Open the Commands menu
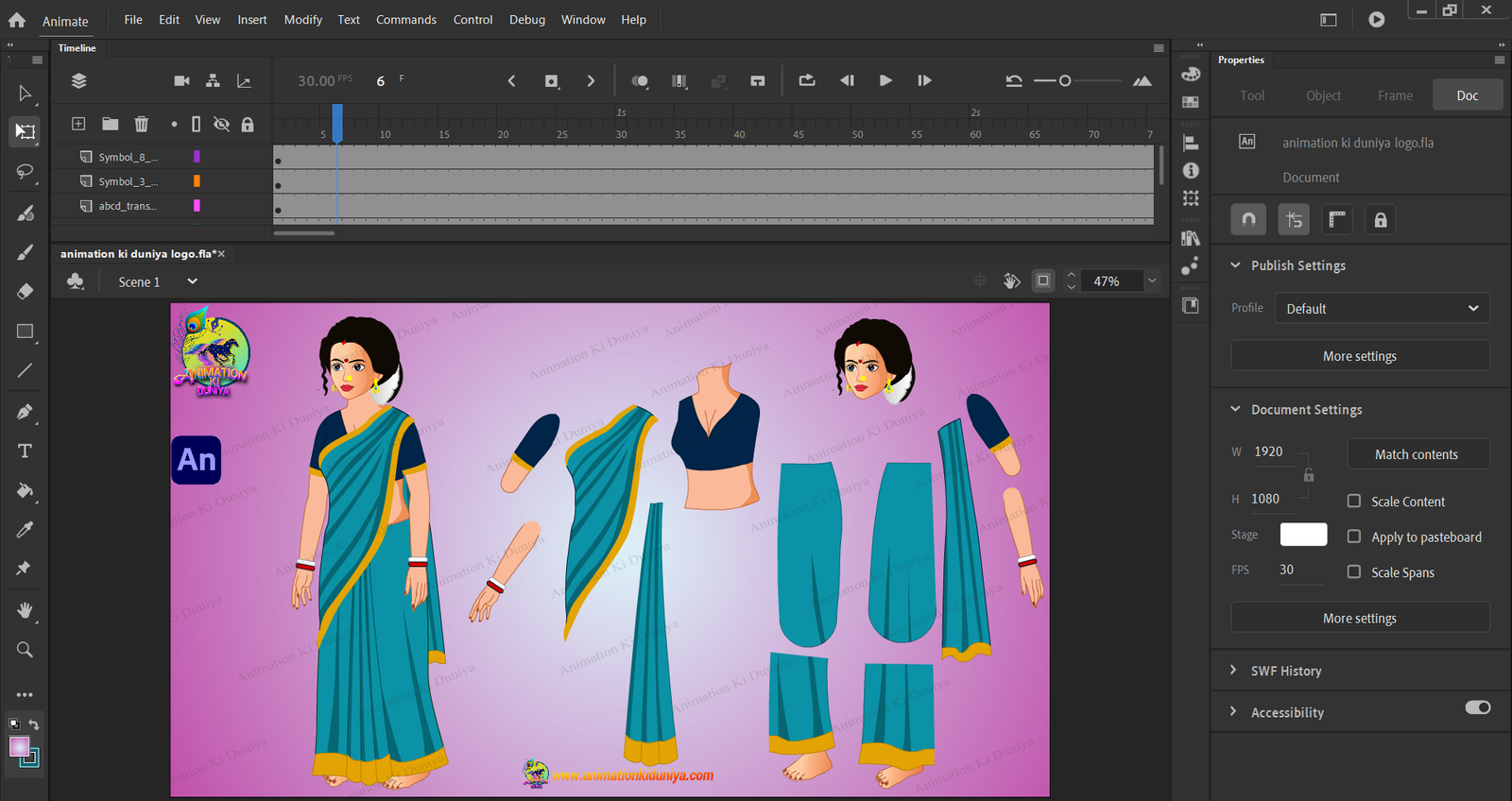This screenshot has width=1512, height=801. pos(406,20)
